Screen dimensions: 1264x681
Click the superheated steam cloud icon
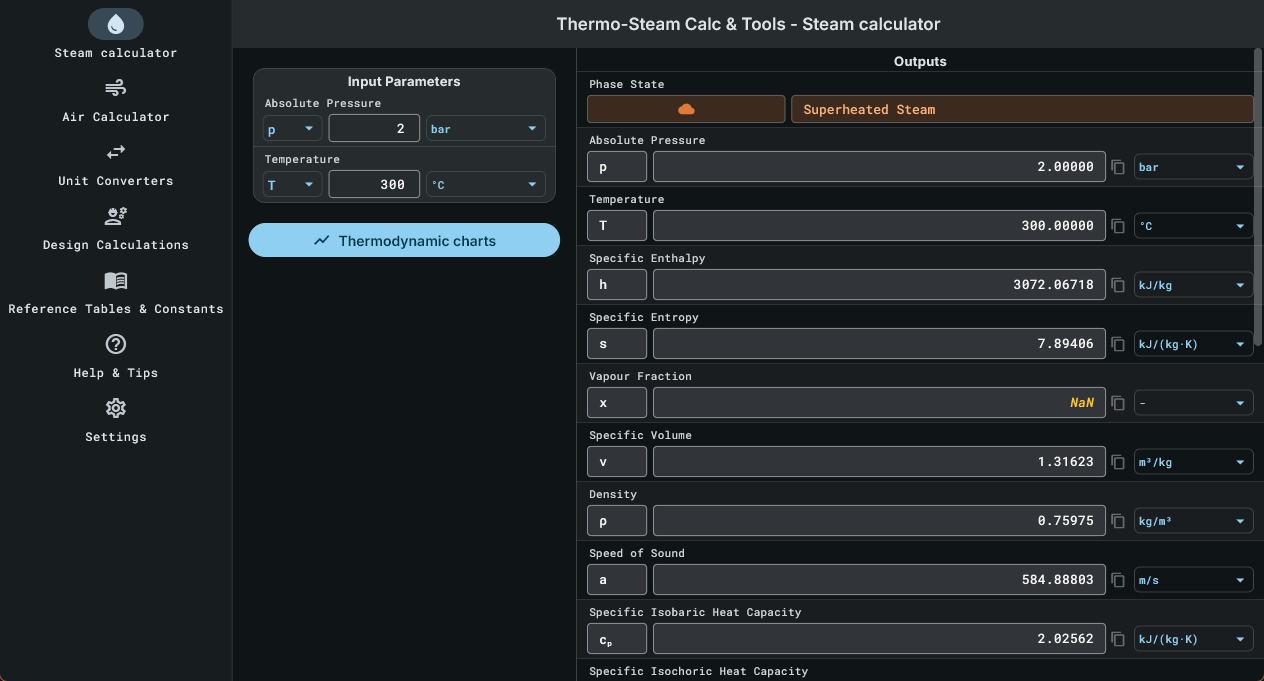(686, 109)
